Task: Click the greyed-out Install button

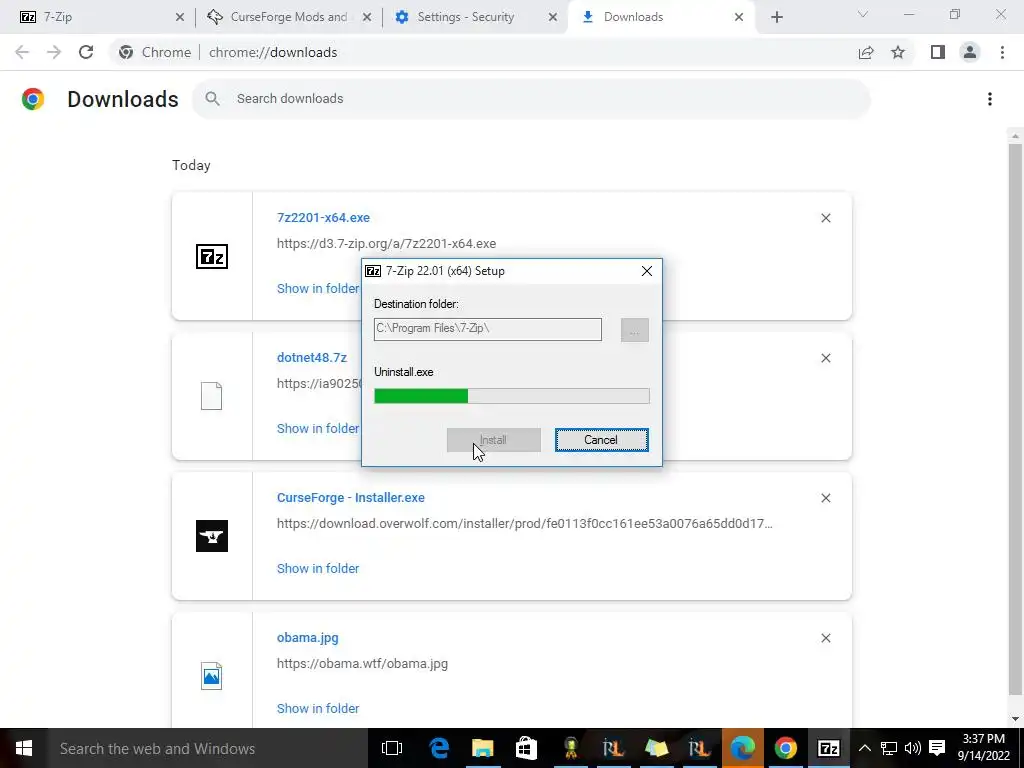Action: coord(494,440)
